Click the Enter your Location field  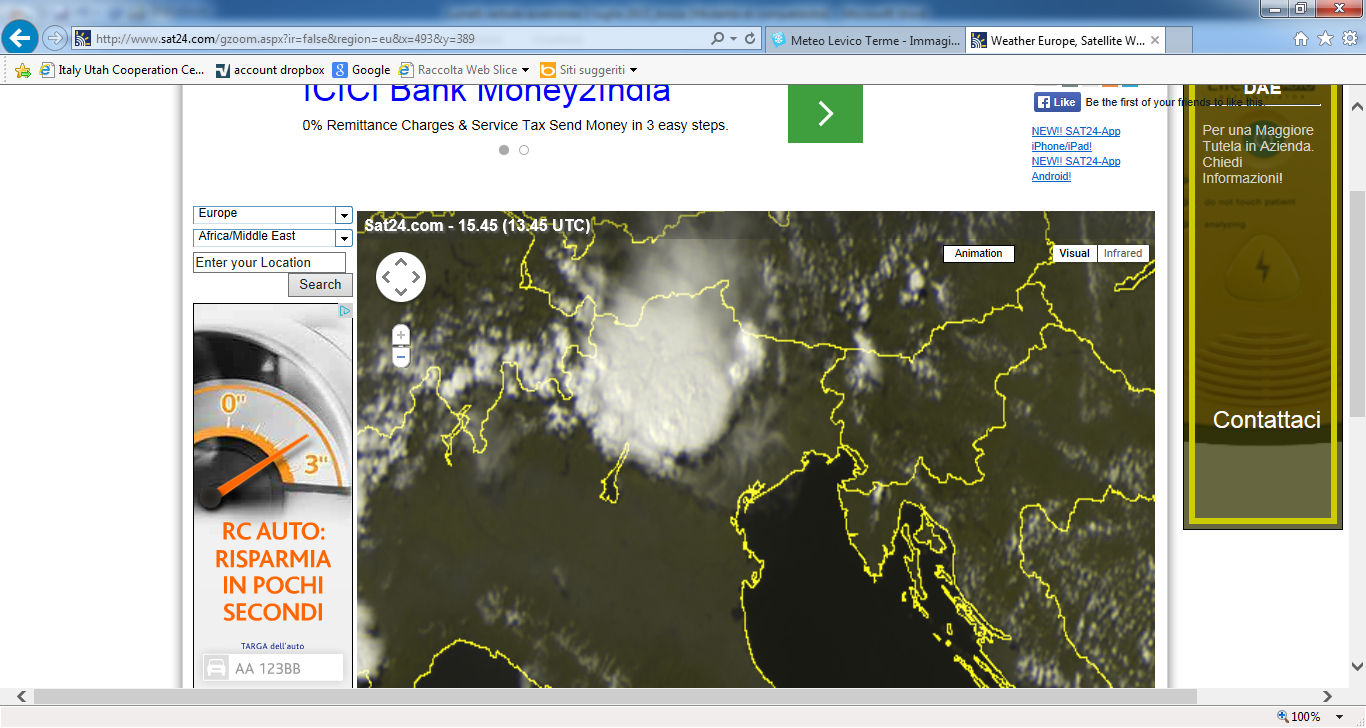pyautogui.click(x=269, y=263)
